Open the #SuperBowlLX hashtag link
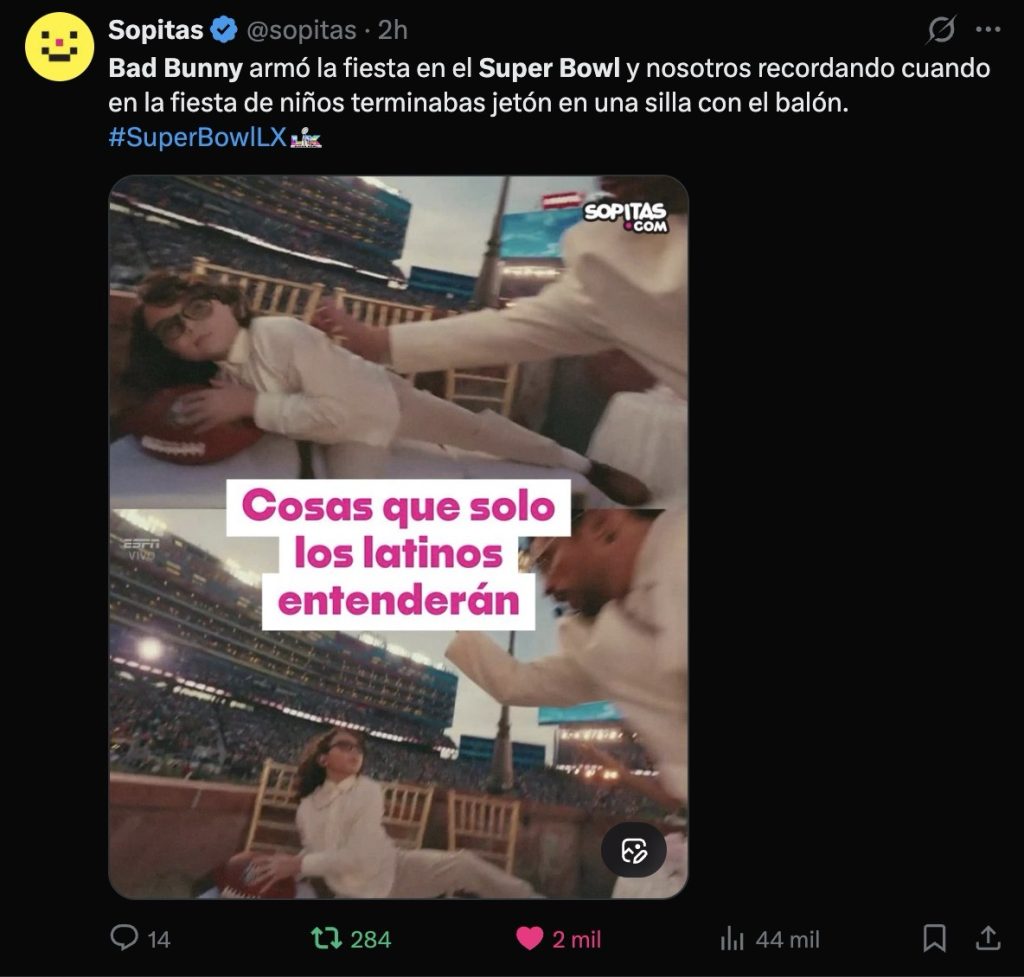Screen dimensions: 1024x977 pyautogui.click(x=198, y=137)
